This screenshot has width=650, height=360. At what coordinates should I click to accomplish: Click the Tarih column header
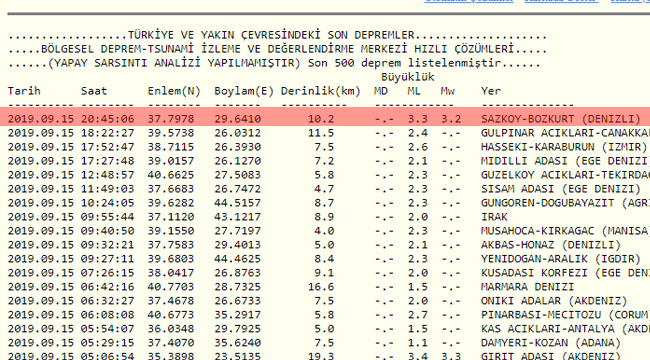24,91
